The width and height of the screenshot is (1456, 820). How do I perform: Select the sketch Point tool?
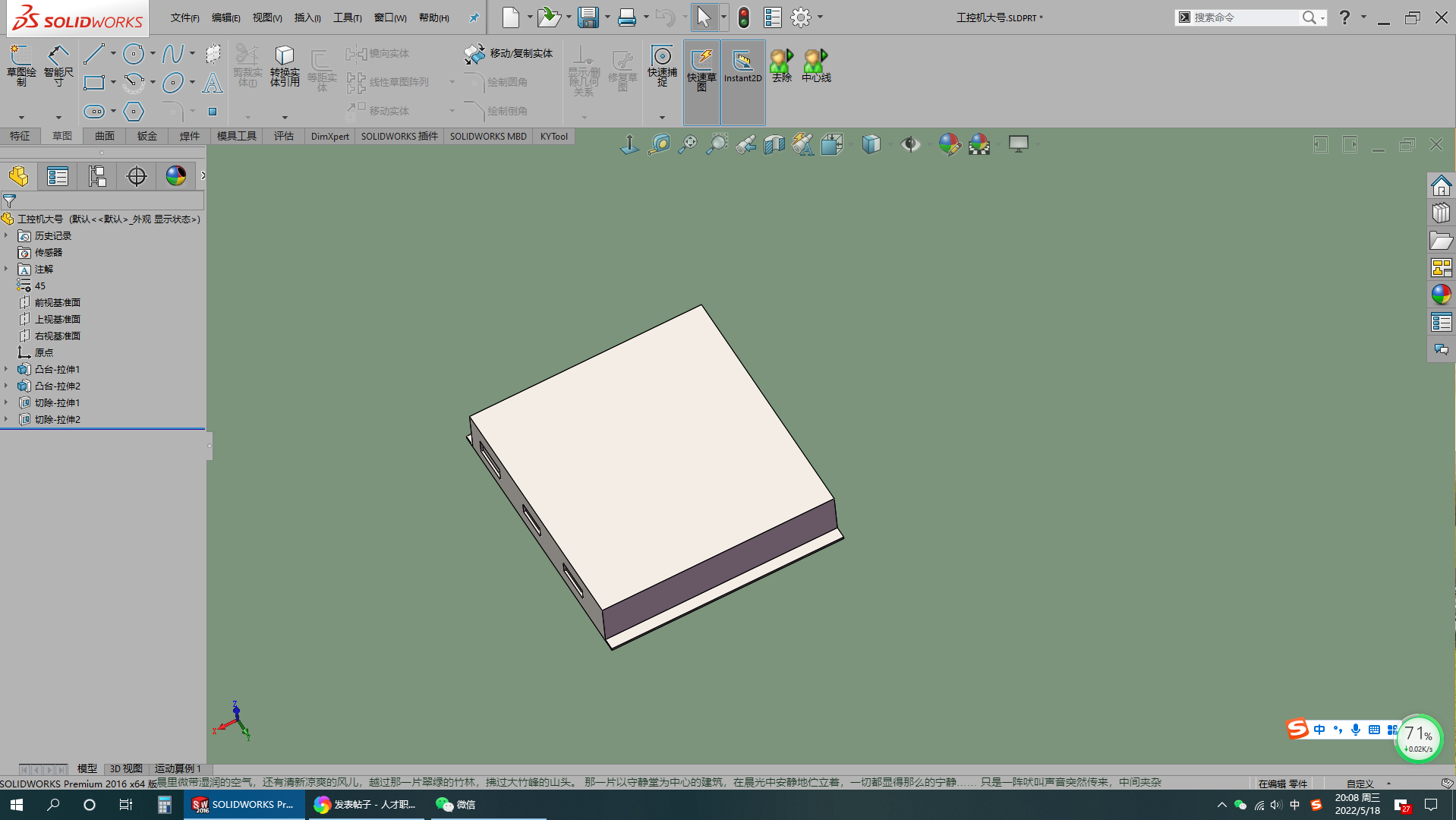[213, 112]
